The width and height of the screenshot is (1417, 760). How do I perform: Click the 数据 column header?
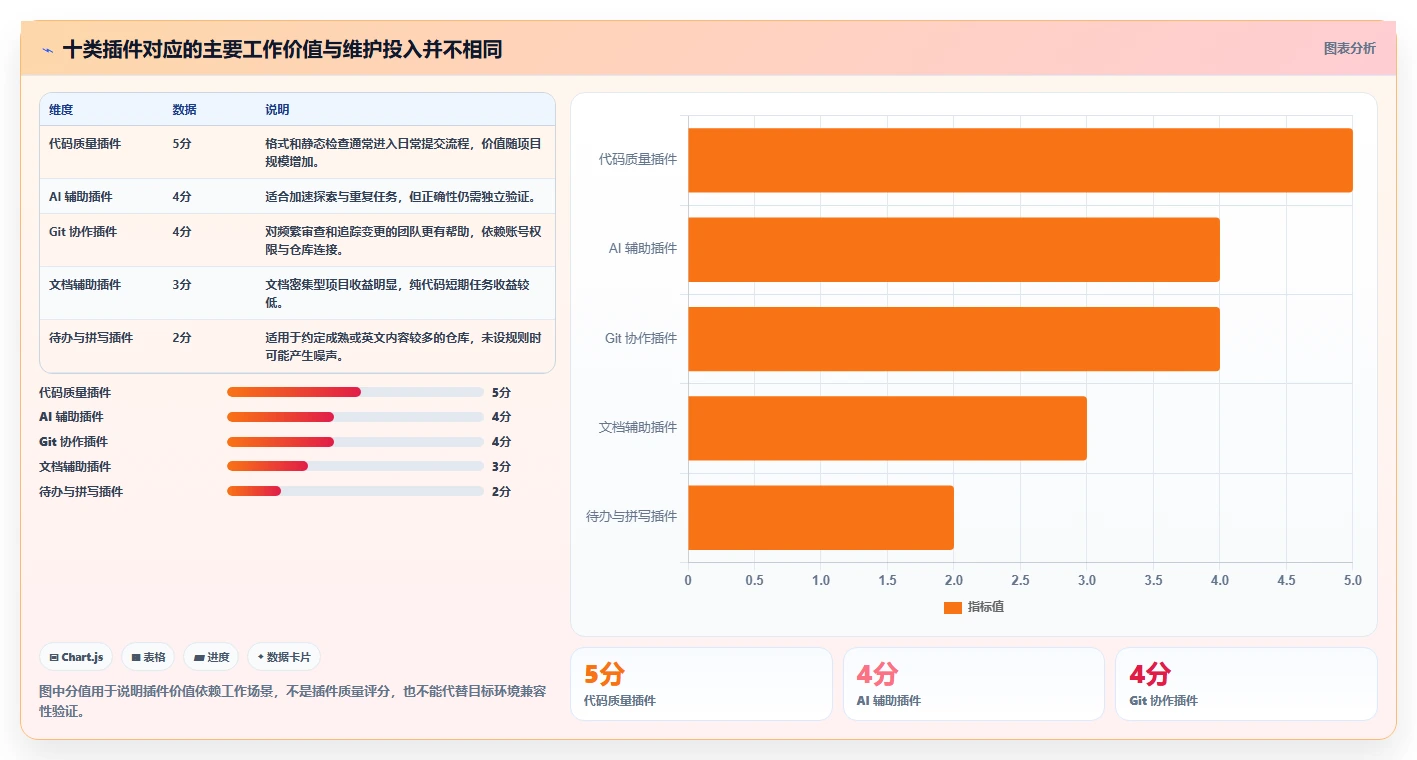tap(184, 110)
